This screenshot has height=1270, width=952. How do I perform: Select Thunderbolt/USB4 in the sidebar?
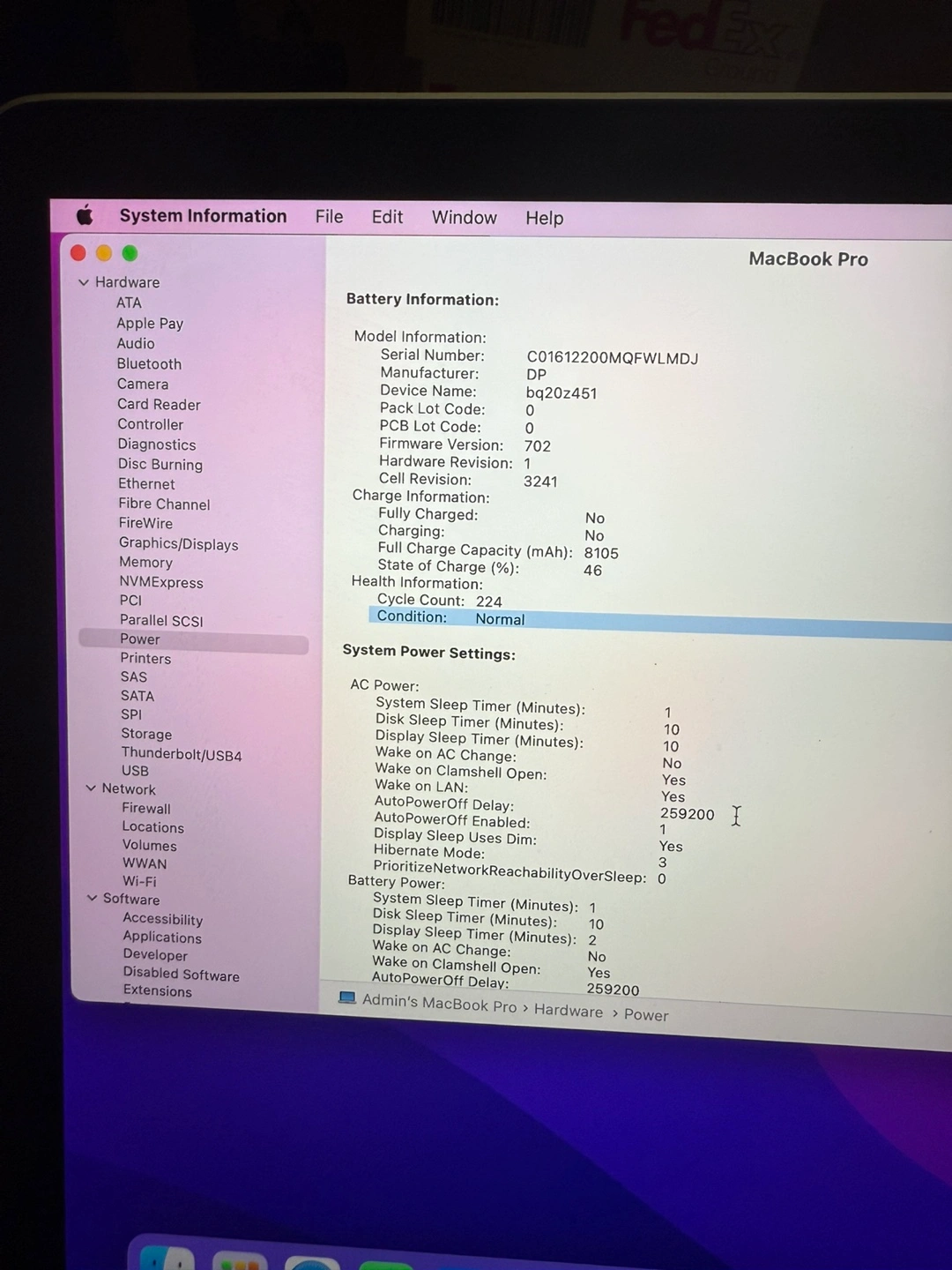182,754
